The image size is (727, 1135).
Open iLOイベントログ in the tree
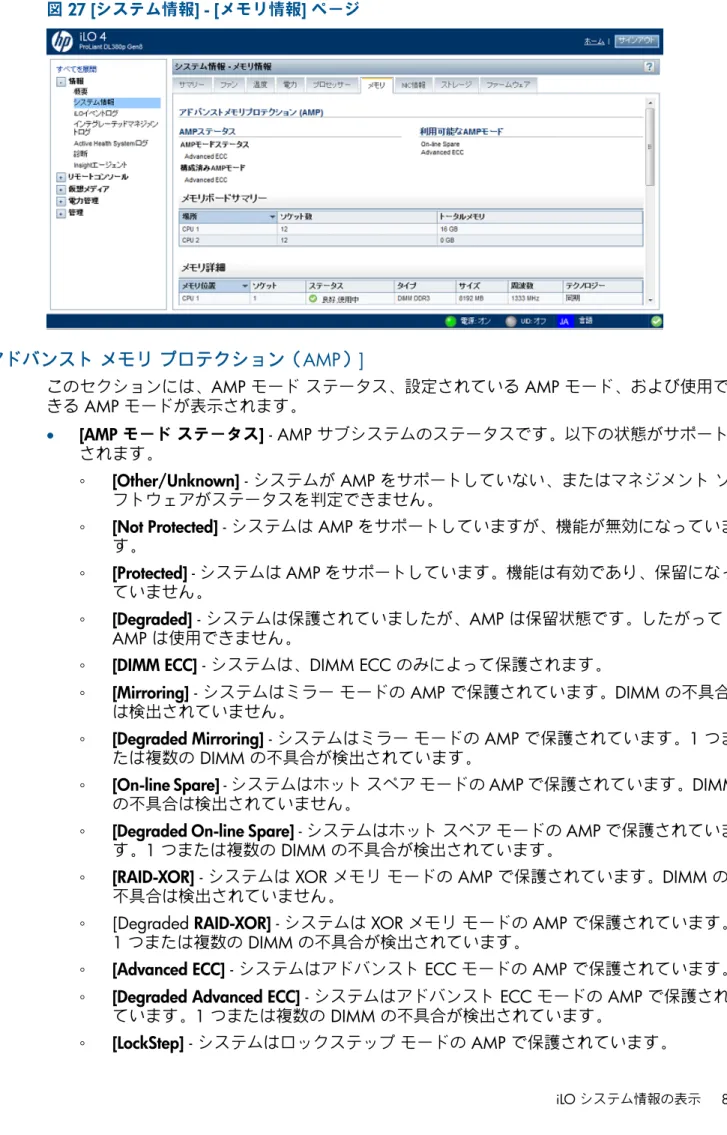96,114
